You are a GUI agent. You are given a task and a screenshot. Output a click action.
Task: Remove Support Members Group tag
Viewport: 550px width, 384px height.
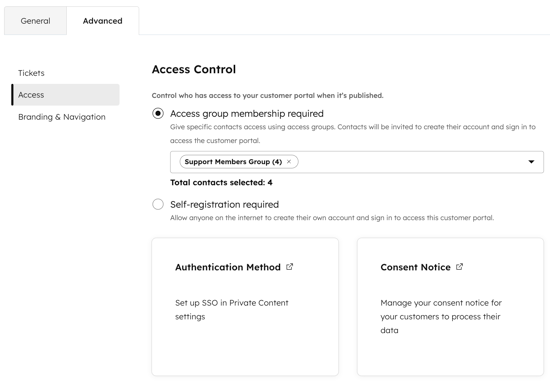click(289, 162)
